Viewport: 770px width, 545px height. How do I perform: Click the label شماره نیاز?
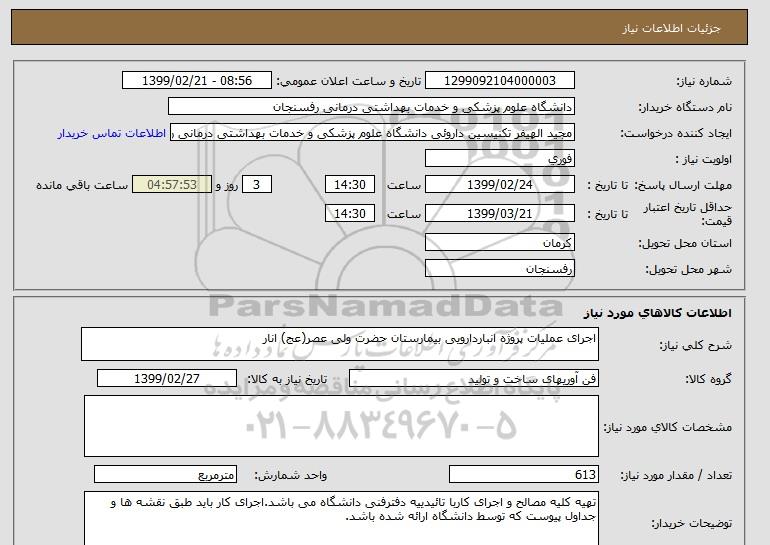(x=704, y=82)
